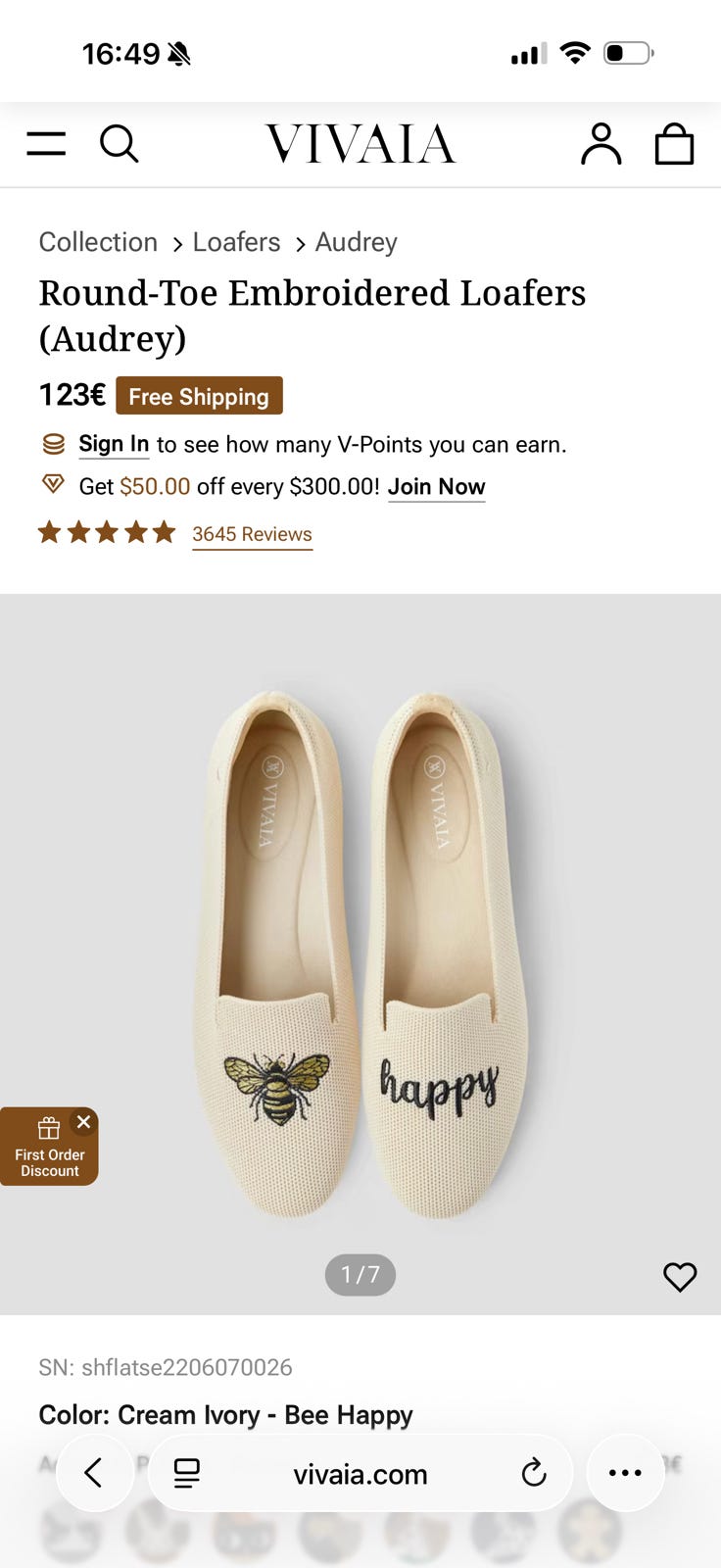Viewport: 721px width, 1568px height.
Task: Open the shopping bag icon
Action: pyautogui.click(x=674, y=144)
